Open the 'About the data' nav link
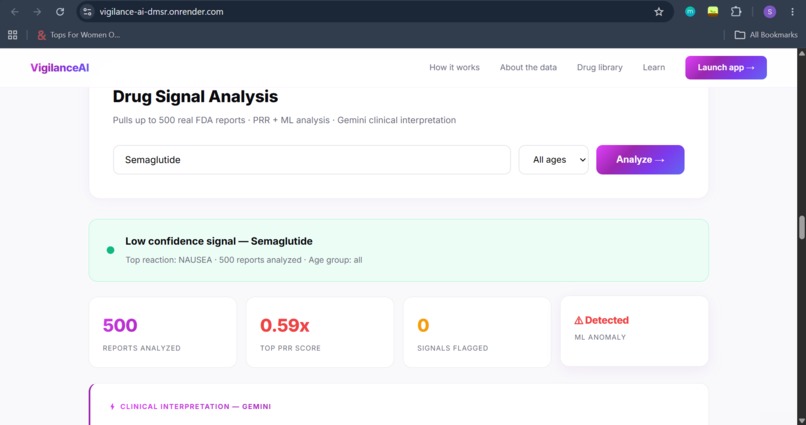The image size is (806, 425). coord(528,67)
